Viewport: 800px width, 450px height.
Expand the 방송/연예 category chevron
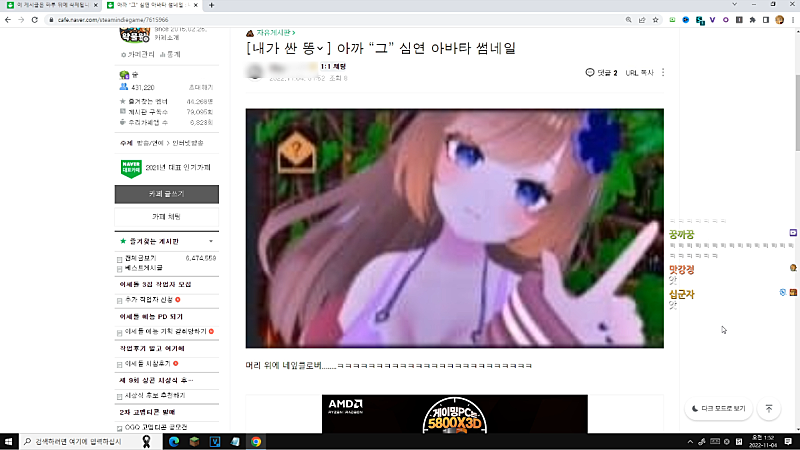click(x=168, y=143)
